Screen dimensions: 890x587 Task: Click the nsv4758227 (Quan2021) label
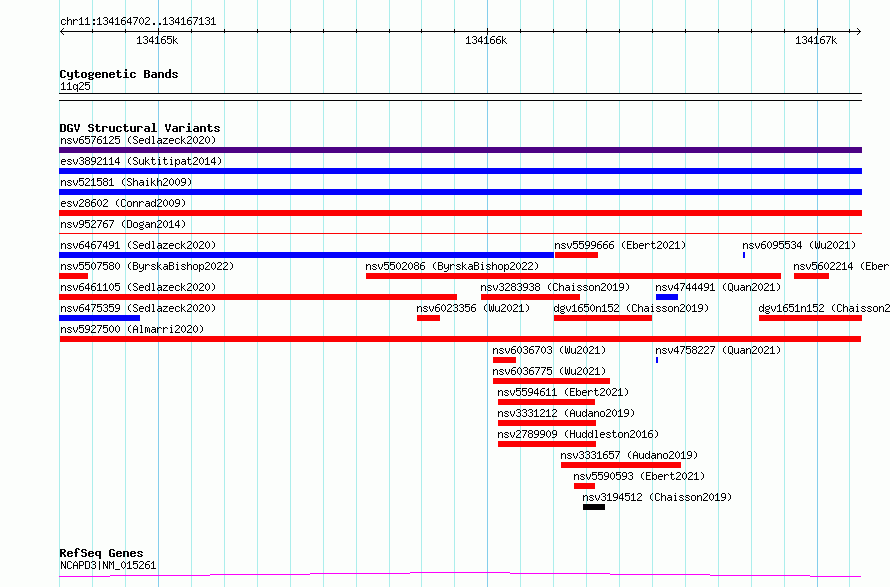(x=718, y=350)
